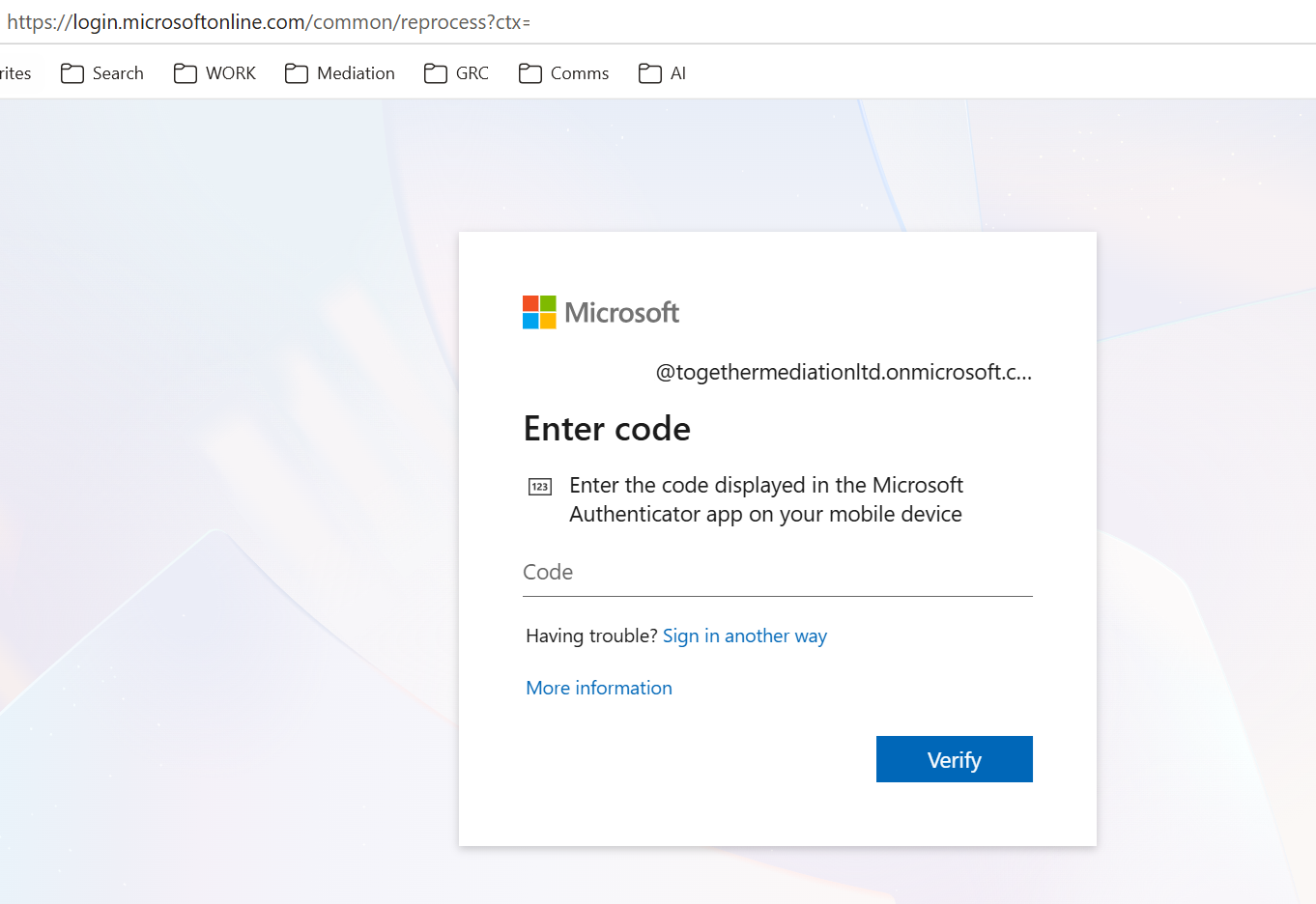This screenshot has height=904, width=1316.
Task: Click the Sign in another way link
Action: 745,636
